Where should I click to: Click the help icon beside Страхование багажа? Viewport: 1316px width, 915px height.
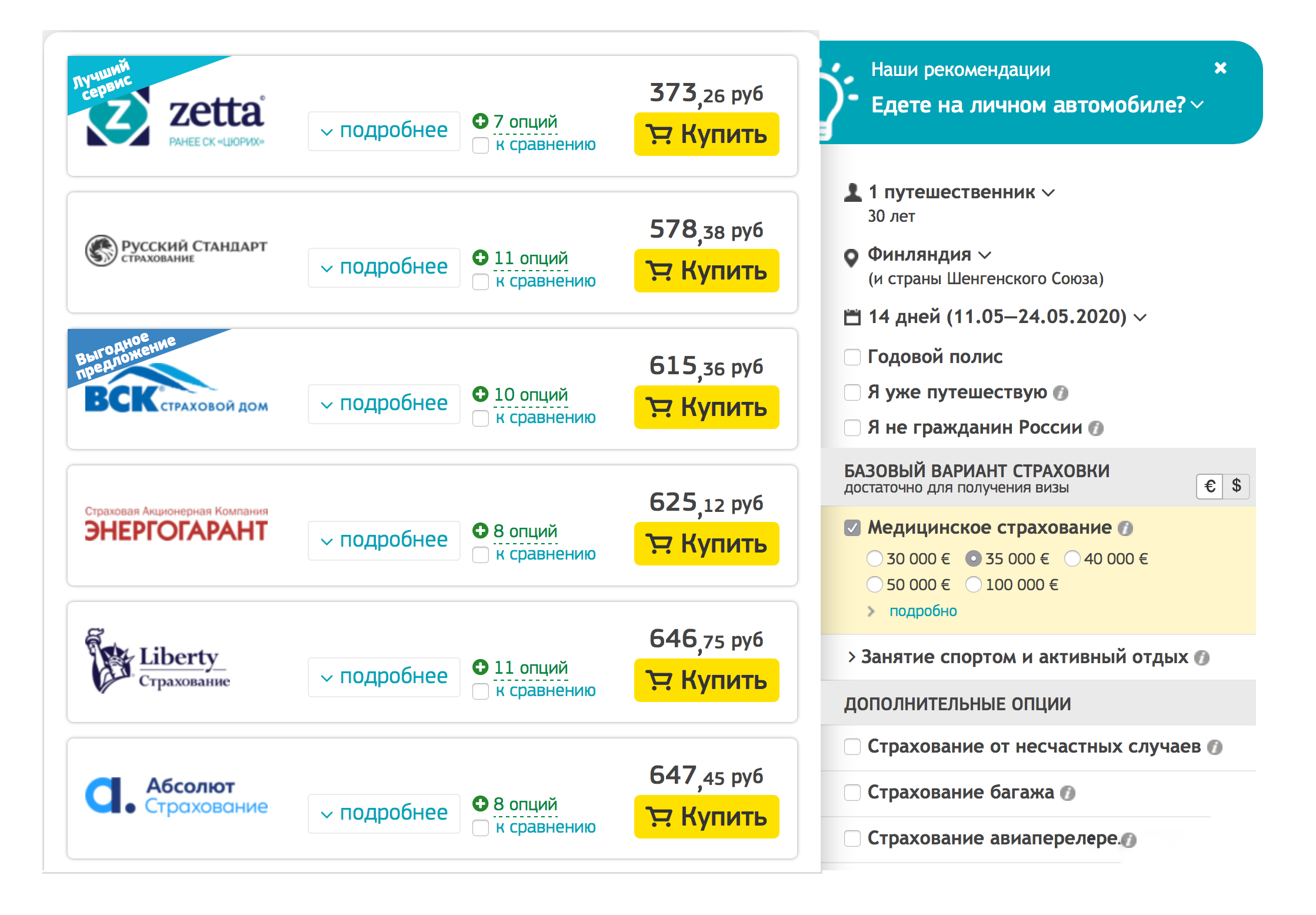point(1067,793)
